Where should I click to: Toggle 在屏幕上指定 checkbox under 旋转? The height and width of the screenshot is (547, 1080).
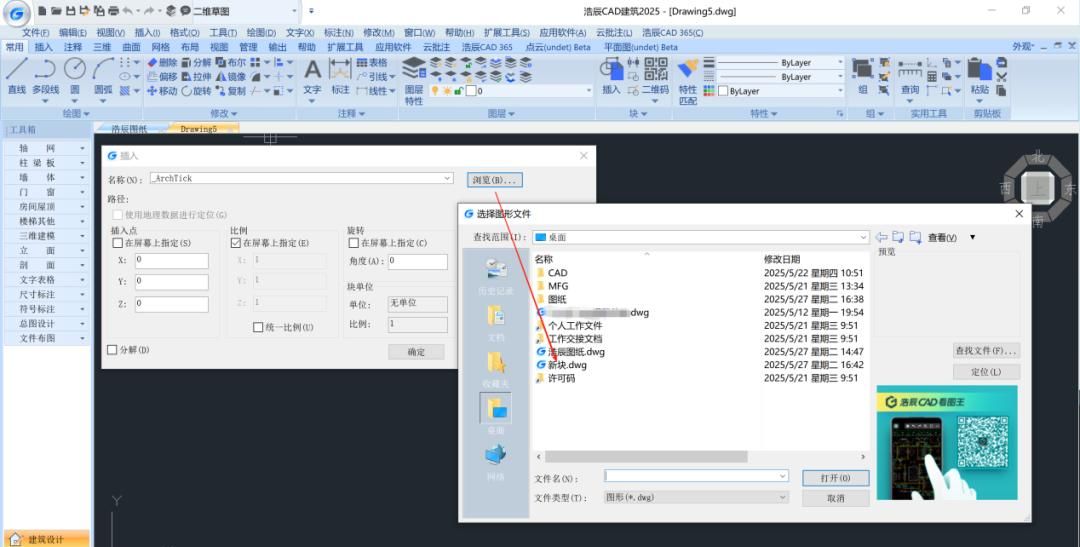click(x=354, y=243)
